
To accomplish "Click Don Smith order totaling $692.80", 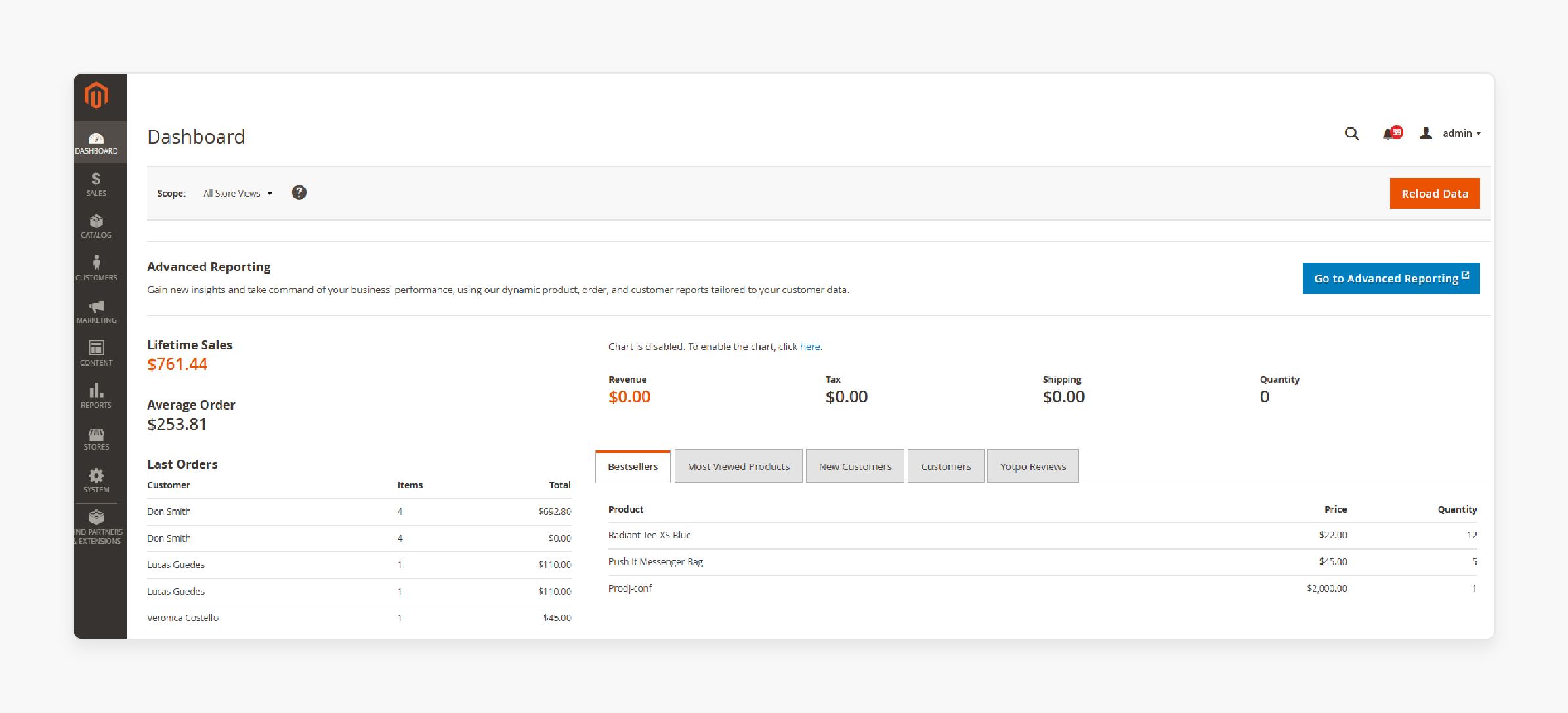I will click(x=359, y=511).
